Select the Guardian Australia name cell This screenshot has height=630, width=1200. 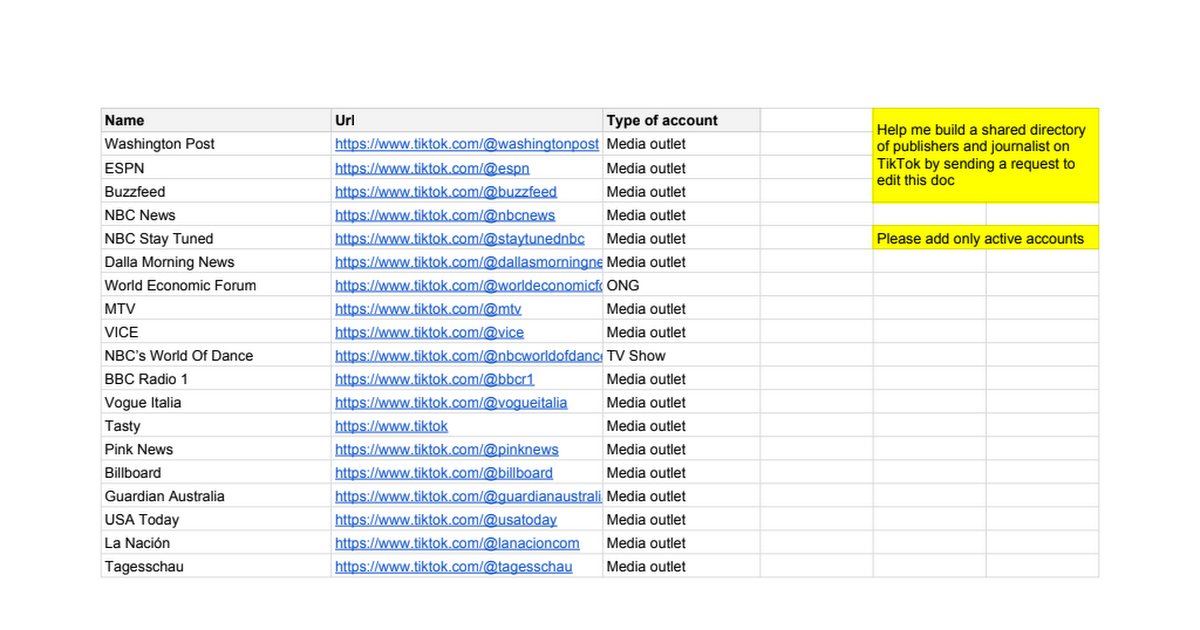pos(216,496)
